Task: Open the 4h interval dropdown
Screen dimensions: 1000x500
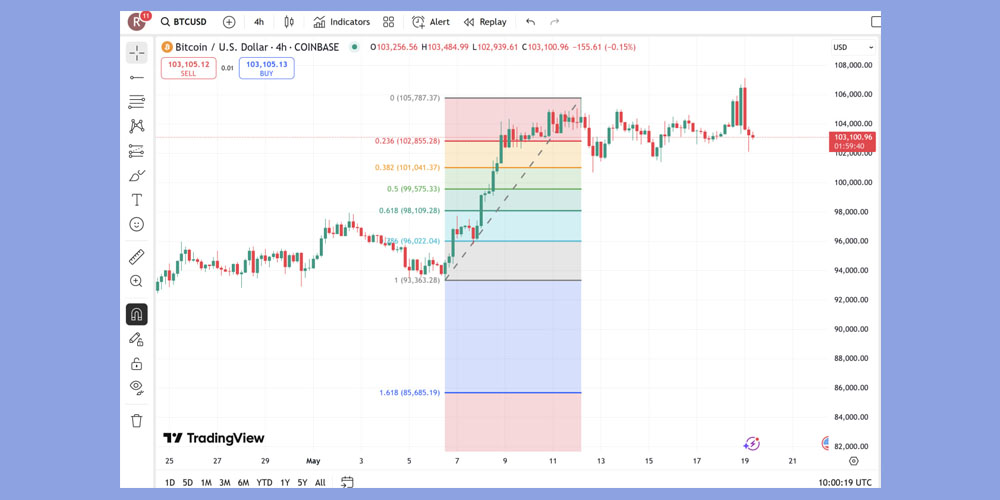Action: point(259,22)
